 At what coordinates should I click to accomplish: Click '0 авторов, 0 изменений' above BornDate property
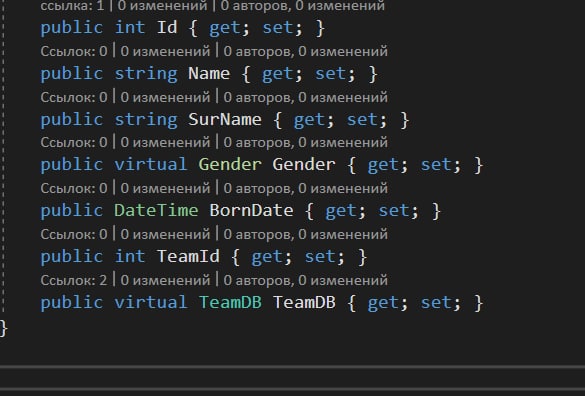(306, 188)
